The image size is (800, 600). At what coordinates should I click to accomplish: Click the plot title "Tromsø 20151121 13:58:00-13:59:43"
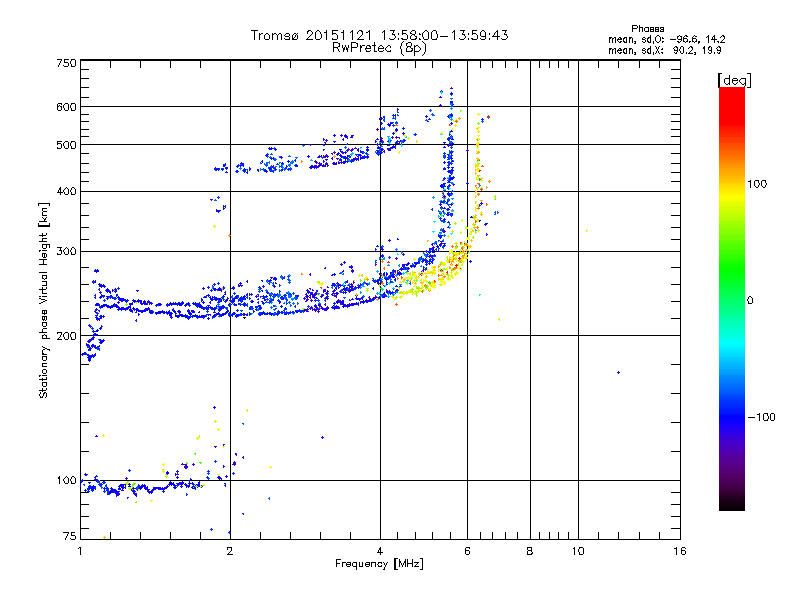tap(379, 35)
